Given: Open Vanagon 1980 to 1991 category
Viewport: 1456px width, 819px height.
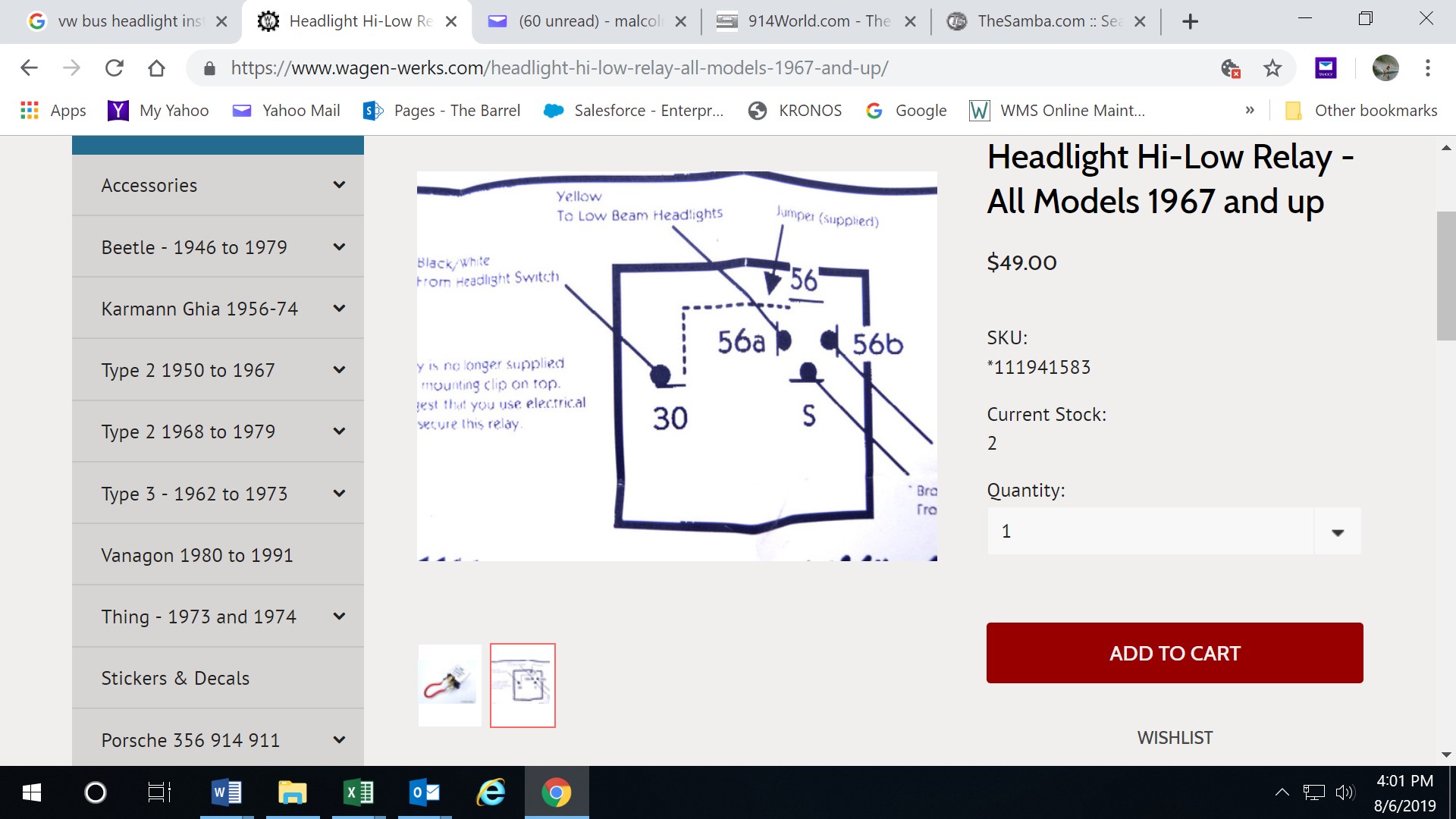Looking at the screenshot, I should point(197,555).
